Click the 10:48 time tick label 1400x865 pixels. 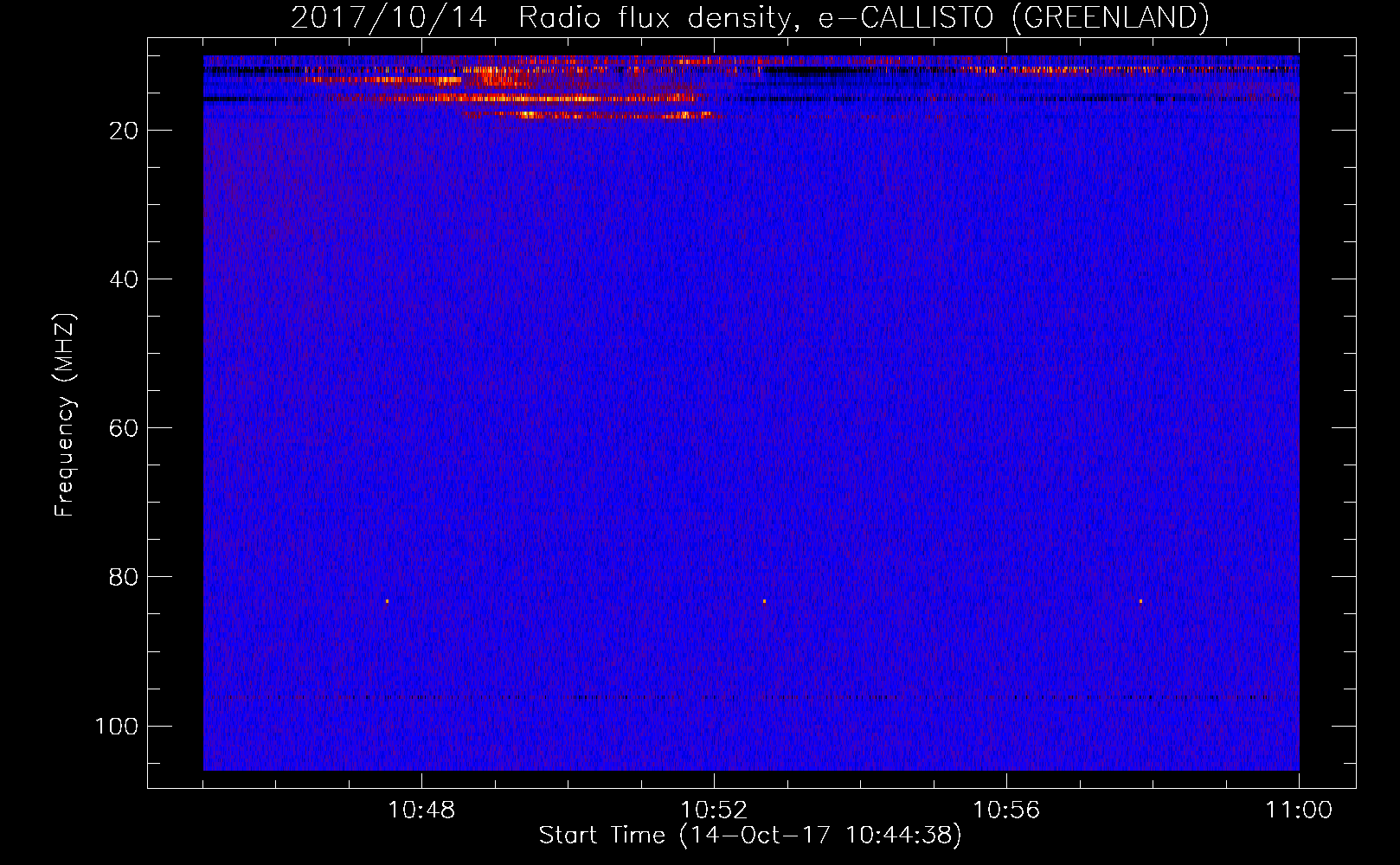[x=421, y=811]
